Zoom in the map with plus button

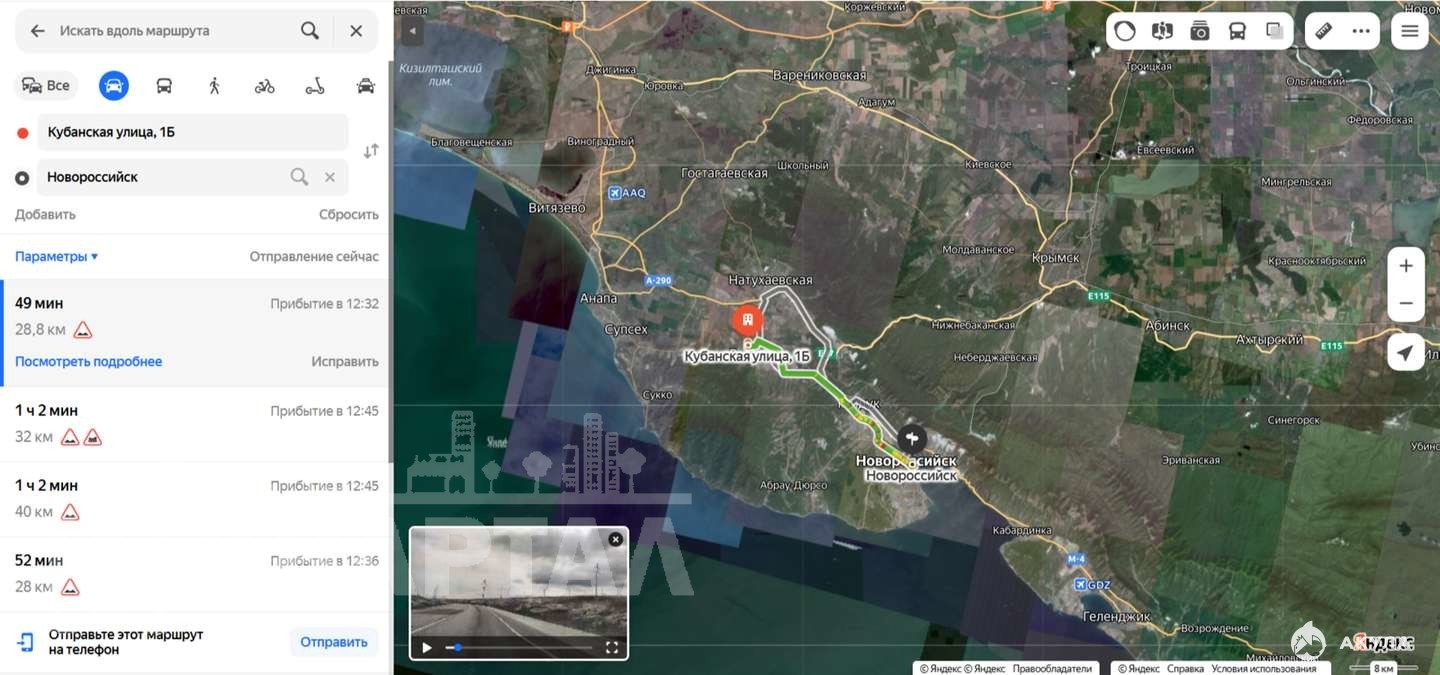[1405, 266]
